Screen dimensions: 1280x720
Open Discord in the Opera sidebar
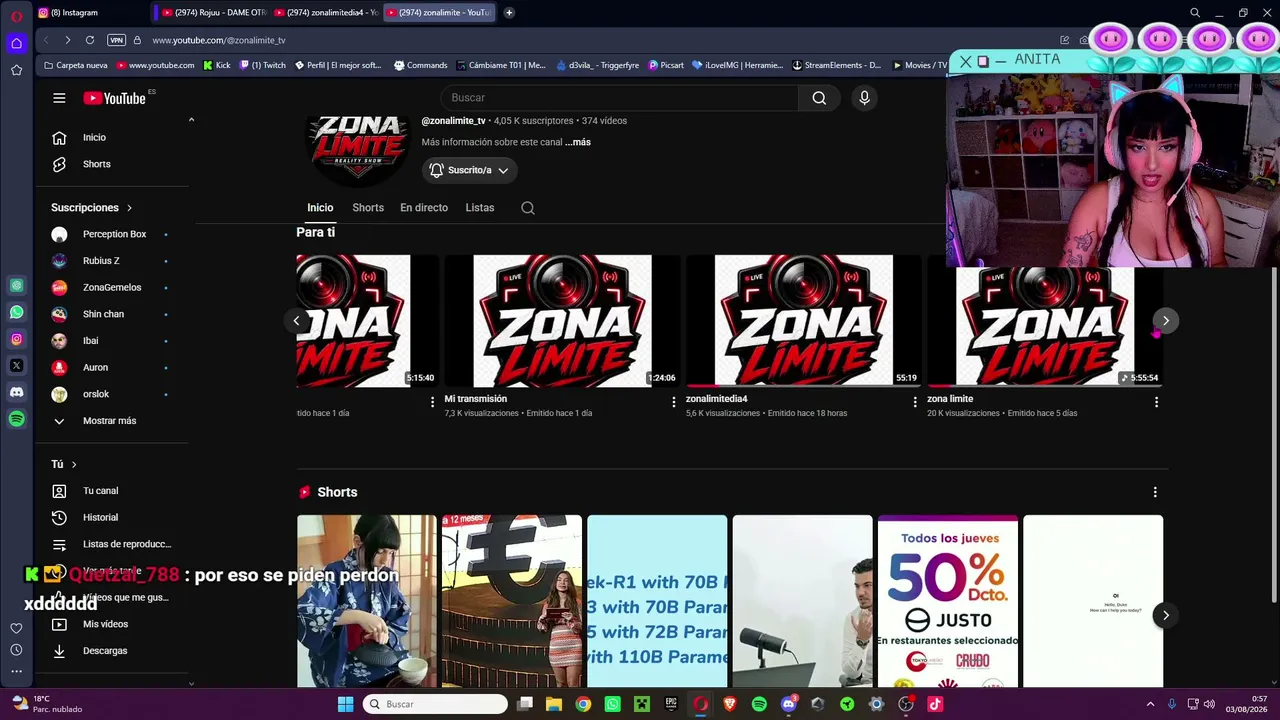pyautogui.click(x=16, y=393)
